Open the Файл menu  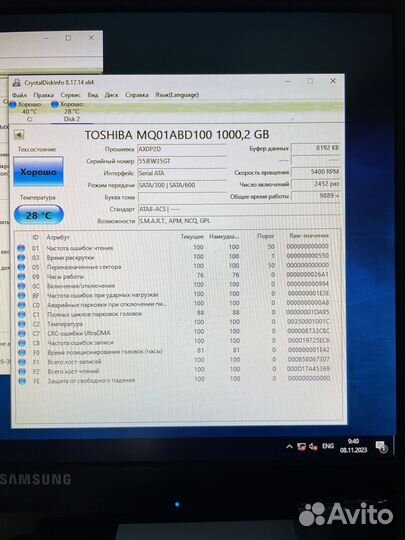tap(19, 95)
